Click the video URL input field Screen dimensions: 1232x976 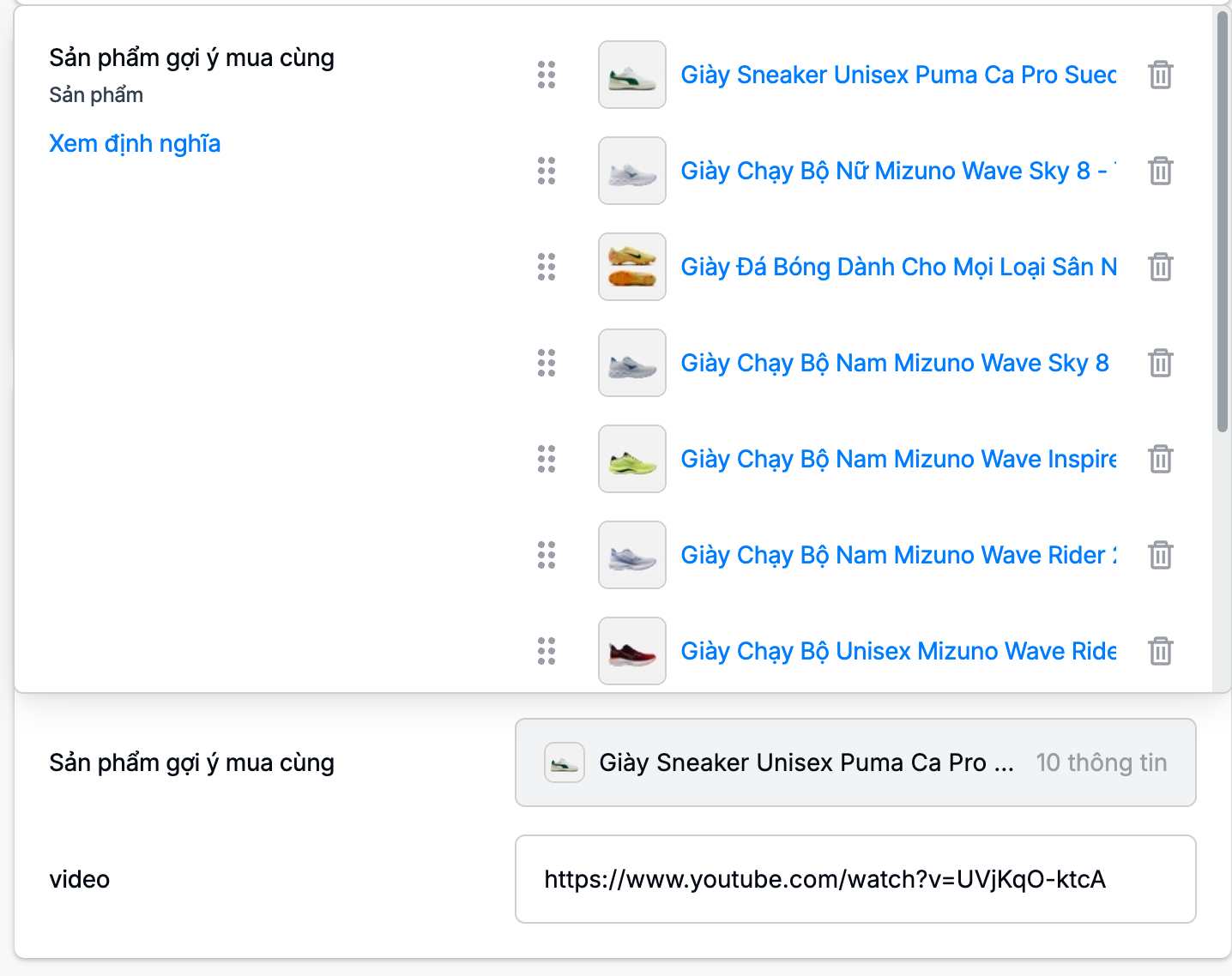tap(855, 879)
